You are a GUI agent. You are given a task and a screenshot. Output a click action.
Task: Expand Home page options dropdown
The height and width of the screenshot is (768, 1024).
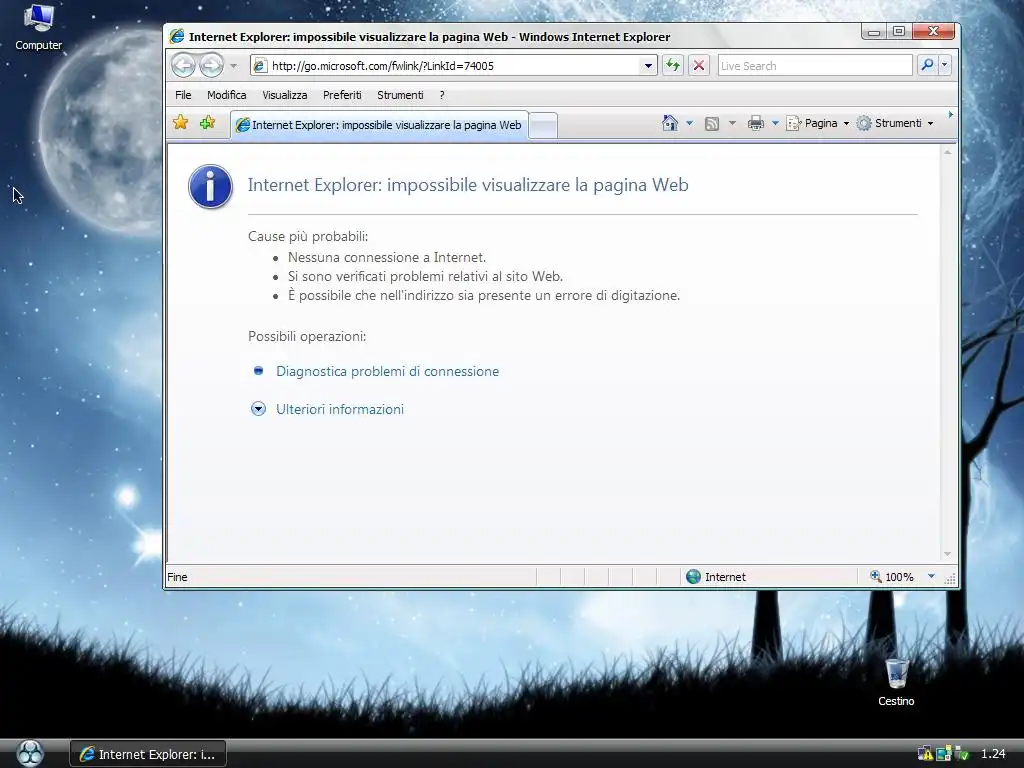tap(689, 123)
